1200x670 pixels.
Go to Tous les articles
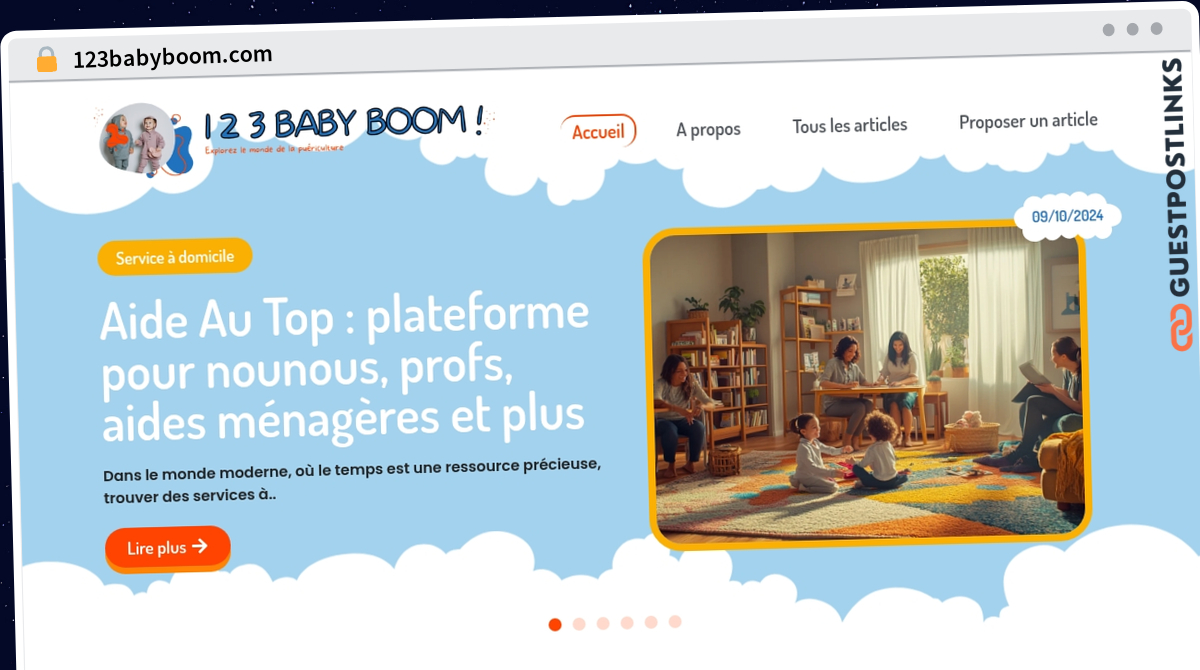point(850,126)
